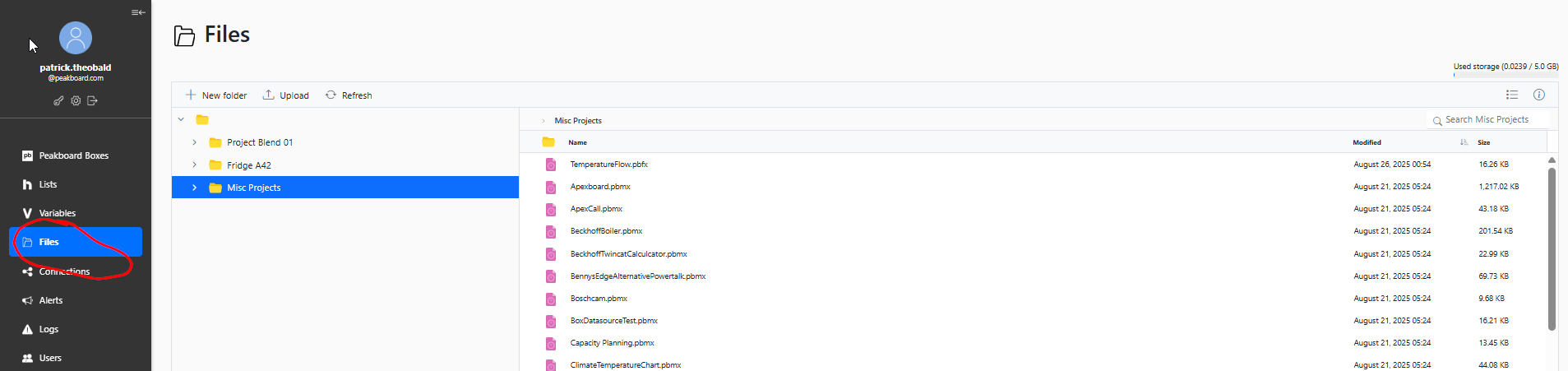
Task: Click the sort direction icon beside Modified
Action: coord(1464,142)
